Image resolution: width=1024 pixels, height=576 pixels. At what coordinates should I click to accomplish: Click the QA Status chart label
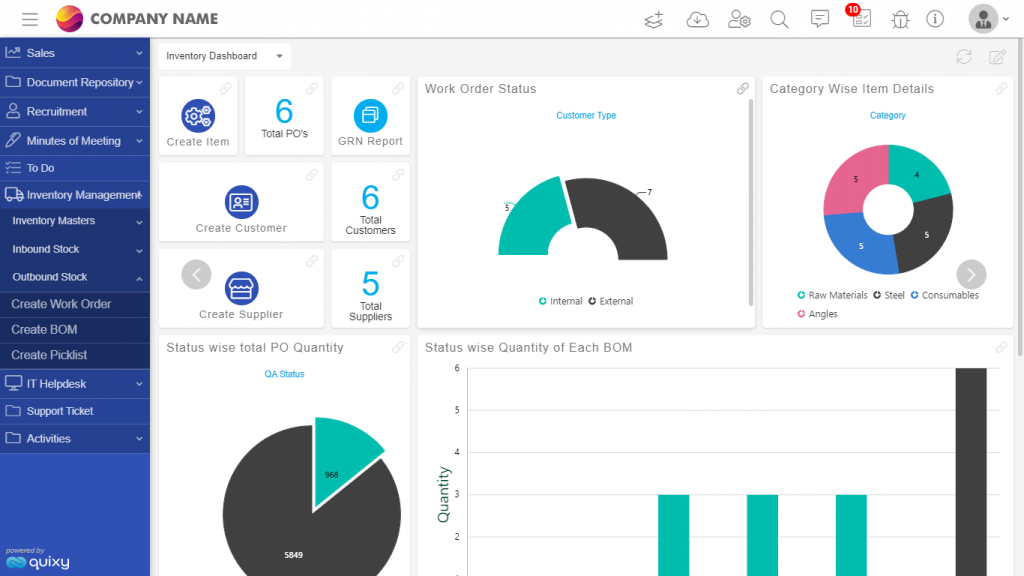click(x=284, y=374)
